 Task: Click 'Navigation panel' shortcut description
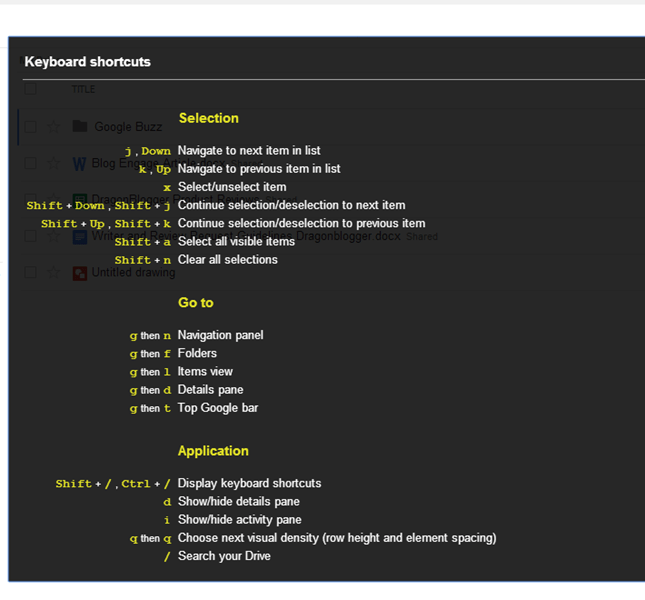(220, 335)
